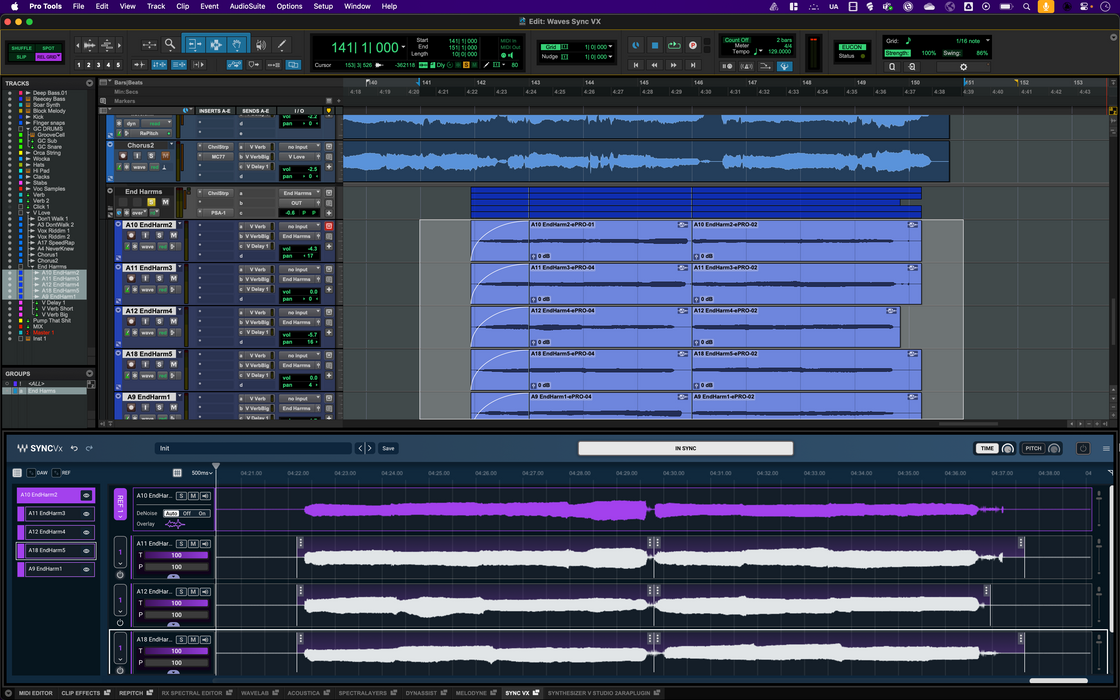Open the 500ms dropdown in Sync VX
The image size is (1120, 700).
pyautogui.click(x=202, y=472)
